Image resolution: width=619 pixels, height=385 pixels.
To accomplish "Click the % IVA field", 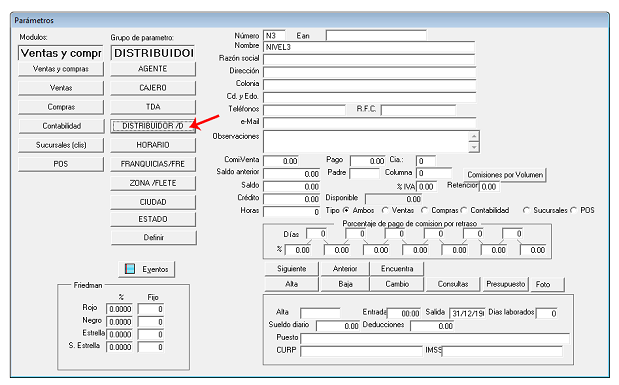I will pos(427,186).
